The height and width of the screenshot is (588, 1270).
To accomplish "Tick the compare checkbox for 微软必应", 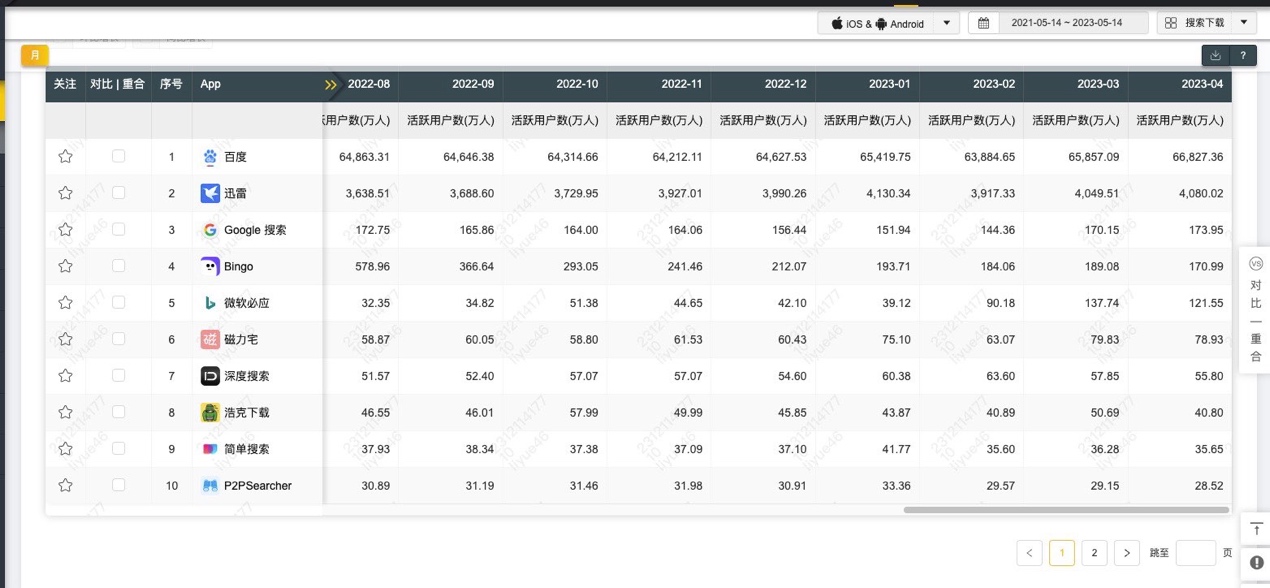I will pyautogui.click(x=118, y=302).
